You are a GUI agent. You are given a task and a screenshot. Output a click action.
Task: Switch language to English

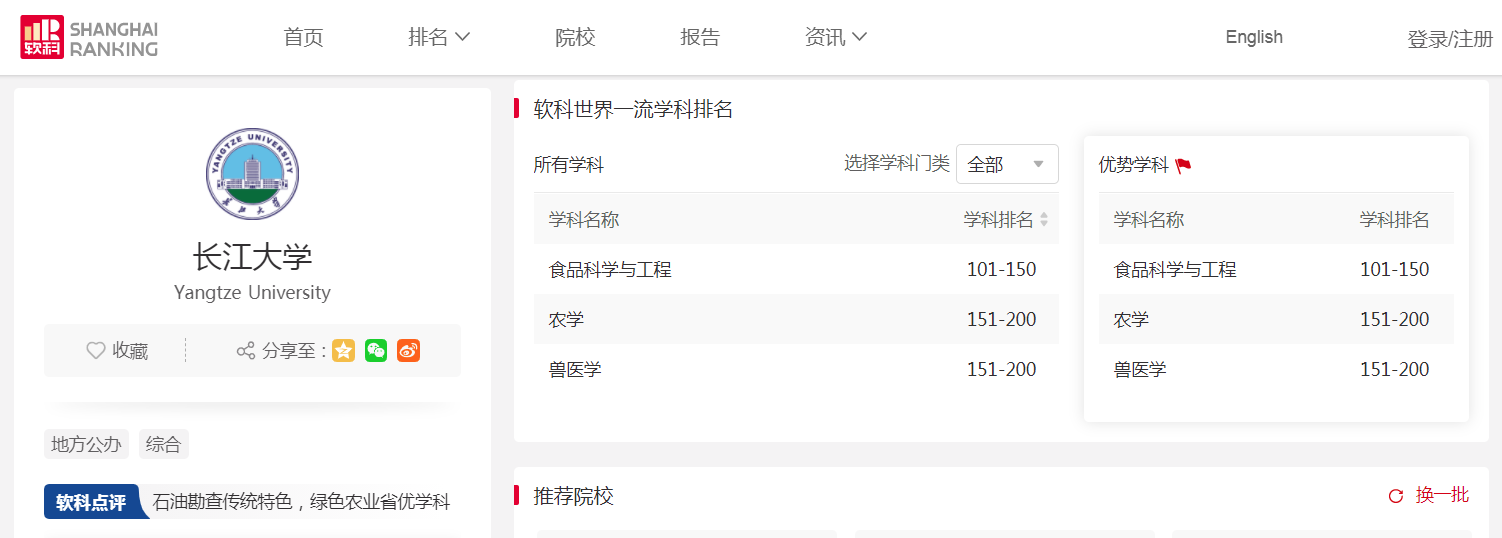[x=1254, y=37]
